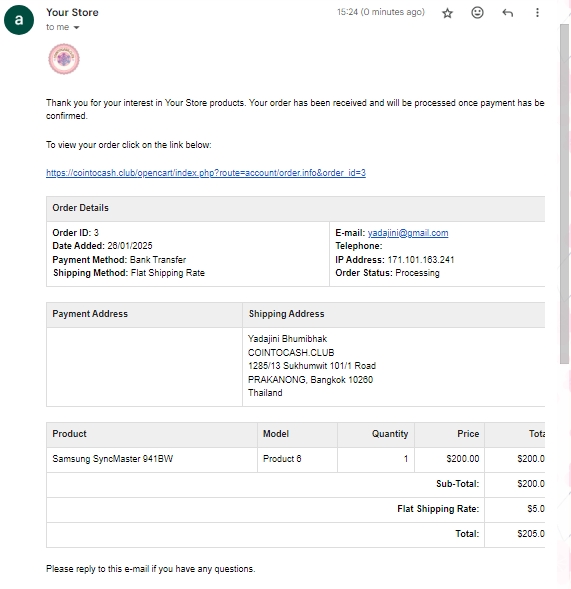Click the Flat Shipping Rate total row label
This screenshot has height=589, width=571.
(x=438, y=509)
